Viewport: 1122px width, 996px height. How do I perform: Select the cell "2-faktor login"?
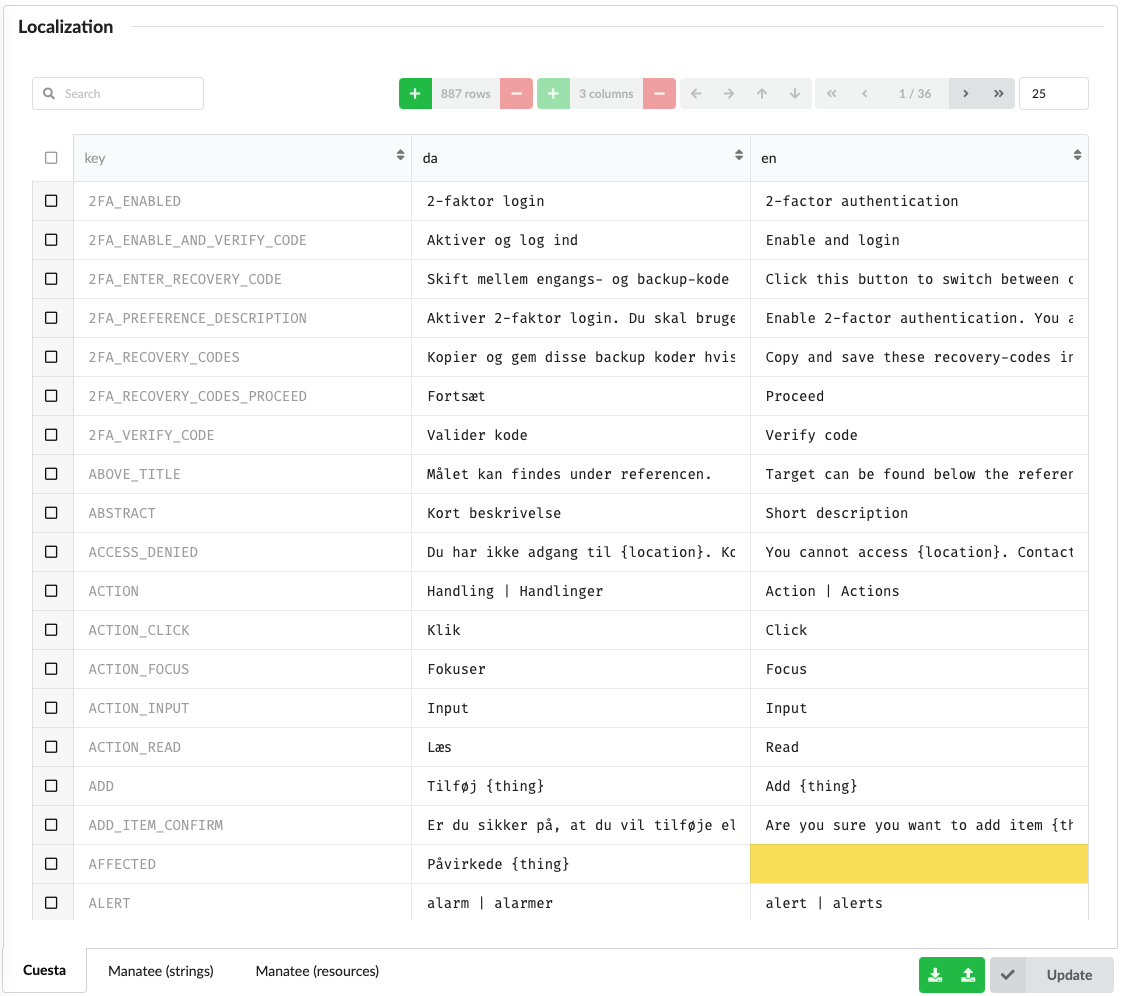pos(581,201)
